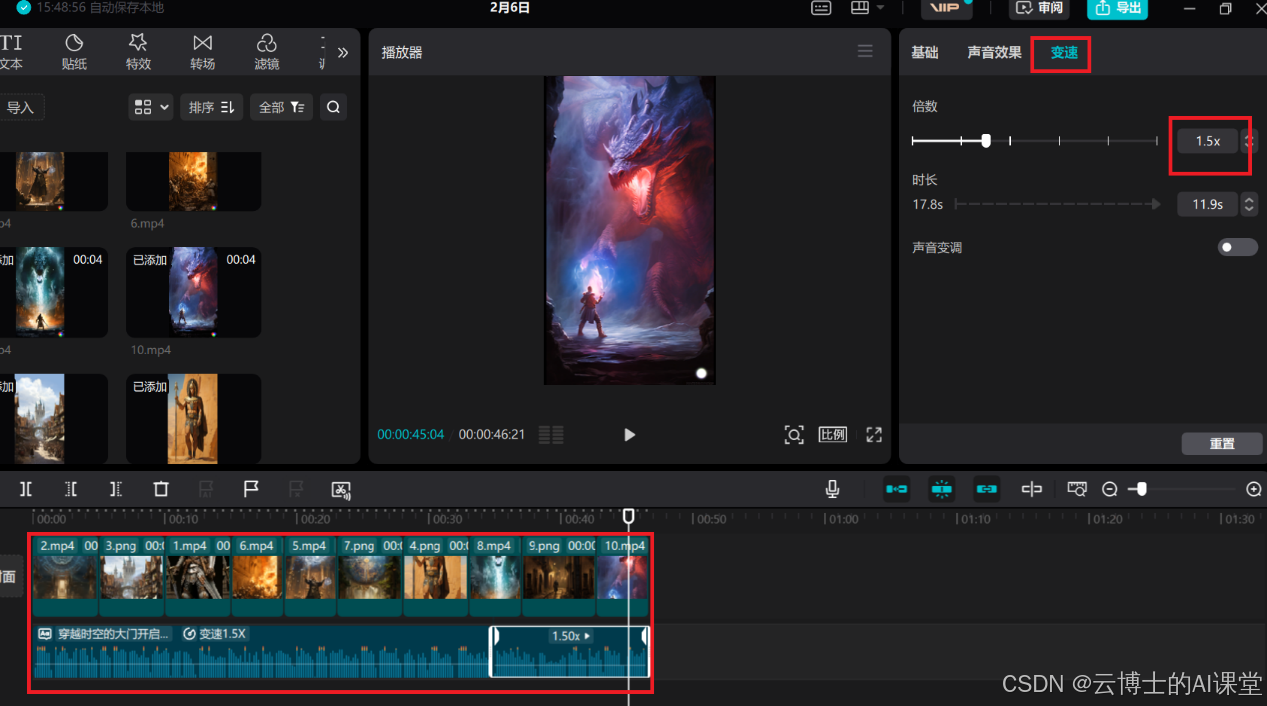Click the timeline zoom slider handle

pyautogui.click(x=1141, y=489)
